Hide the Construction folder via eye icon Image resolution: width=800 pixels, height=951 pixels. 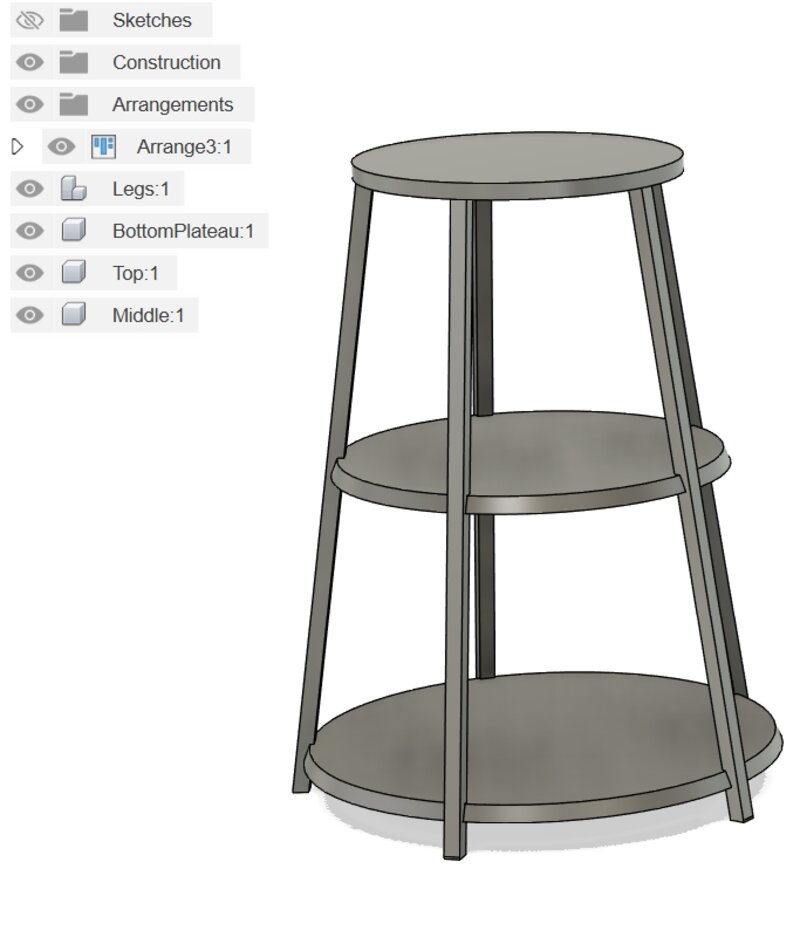coord(30,62)
